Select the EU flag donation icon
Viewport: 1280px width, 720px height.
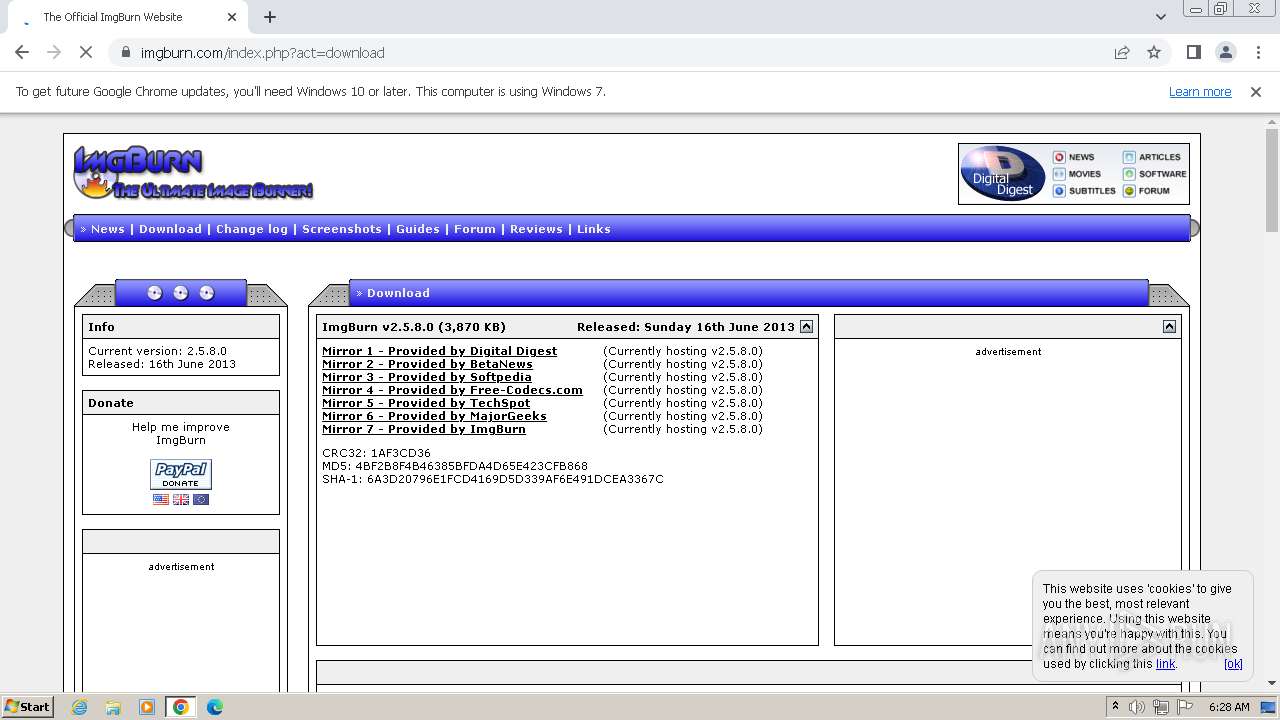[x=201, y=499]
